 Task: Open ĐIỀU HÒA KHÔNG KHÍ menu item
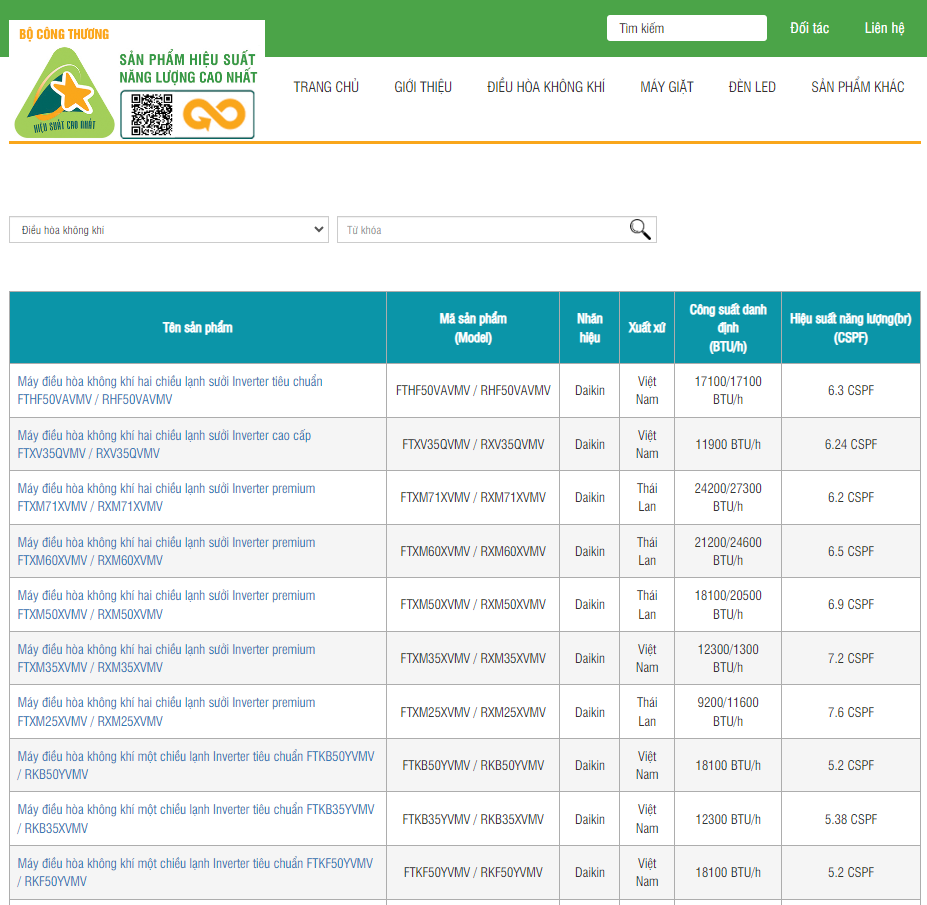(546, 87)
